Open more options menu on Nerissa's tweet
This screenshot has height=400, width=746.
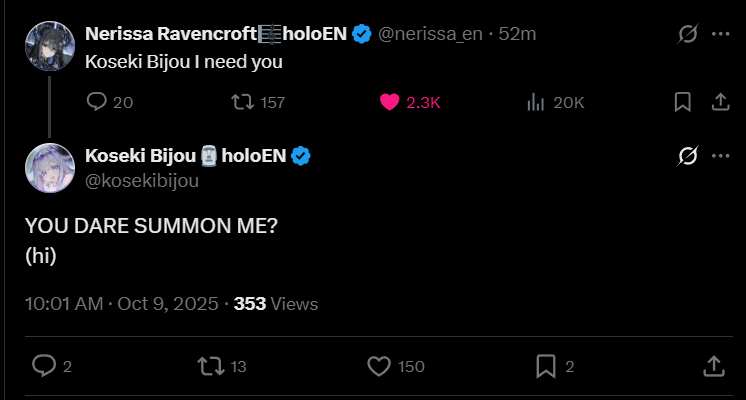[720, 34]
